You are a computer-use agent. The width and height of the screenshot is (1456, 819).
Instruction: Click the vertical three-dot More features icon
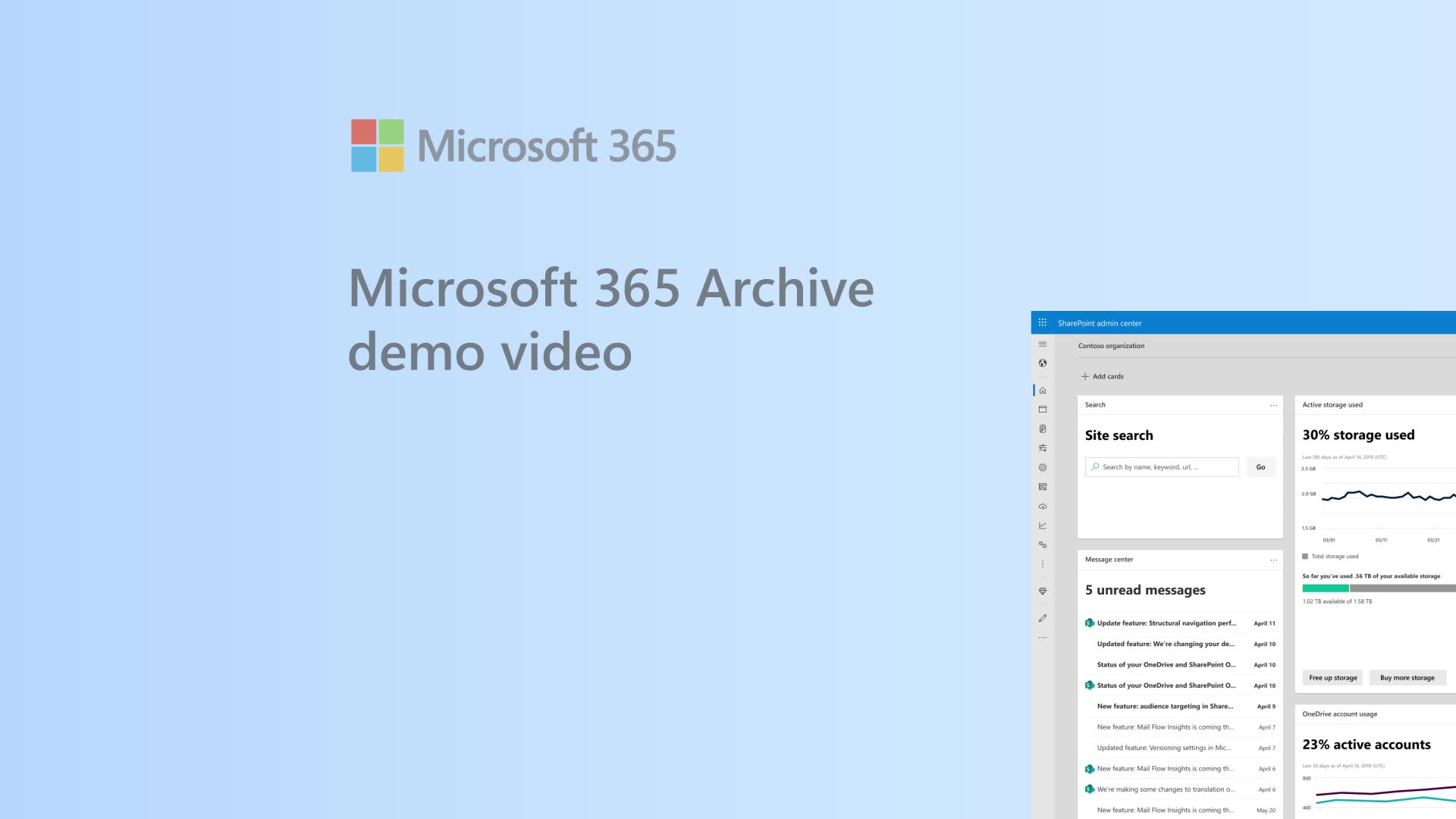click(x=1043, y=564)
